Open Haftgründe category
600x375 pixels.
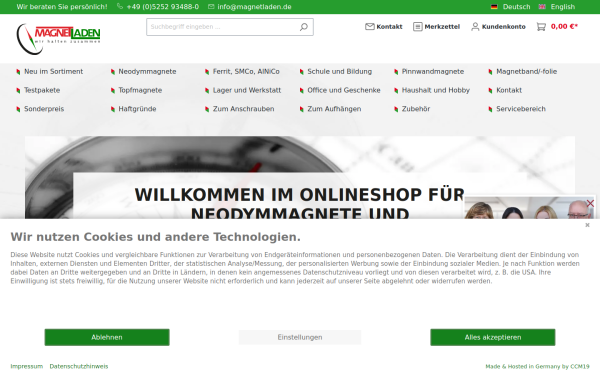pos(137,109)
